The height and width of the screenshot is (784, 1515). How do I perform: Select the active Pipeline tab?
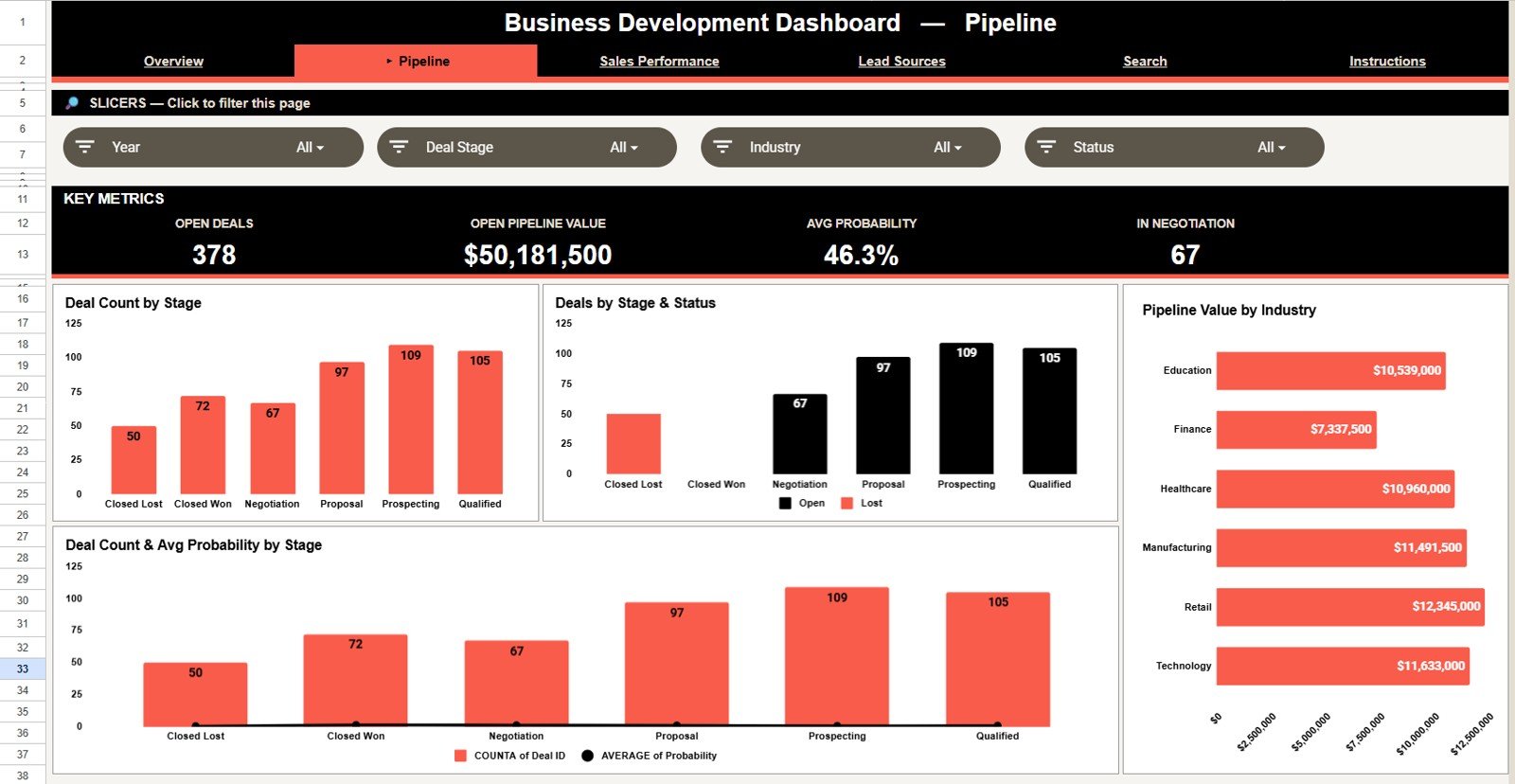(x=416, y=61)
